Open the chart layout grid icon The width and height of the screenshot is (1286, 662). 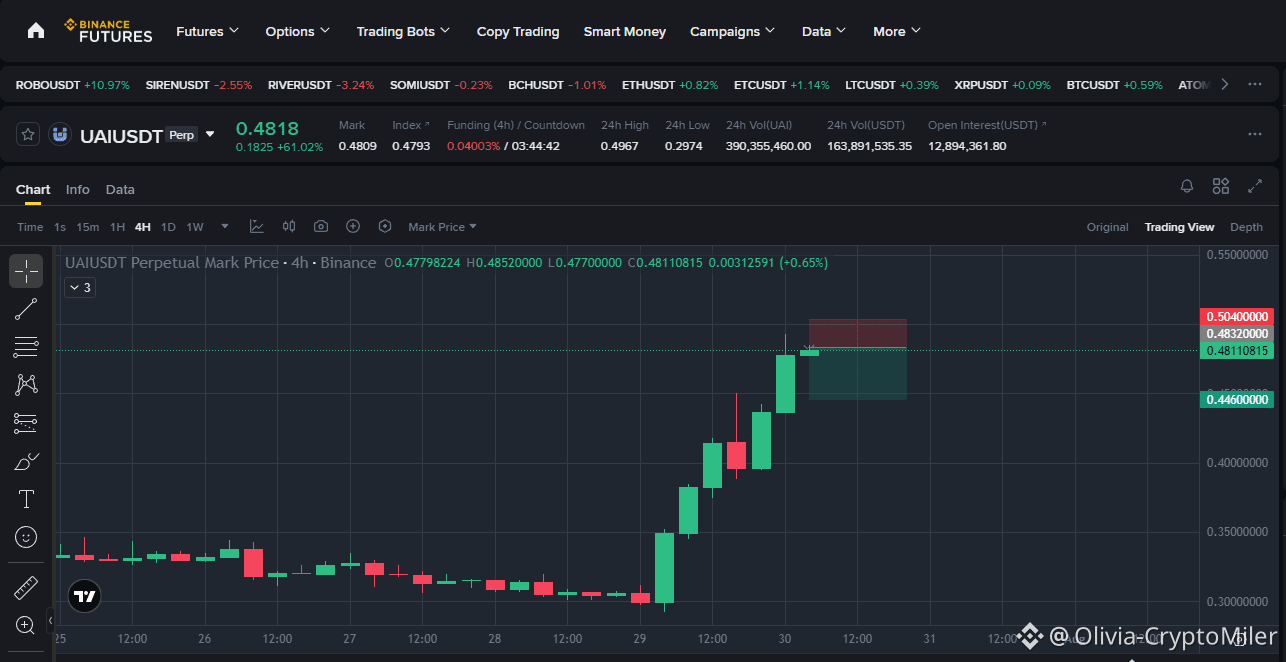[1221, 186]
